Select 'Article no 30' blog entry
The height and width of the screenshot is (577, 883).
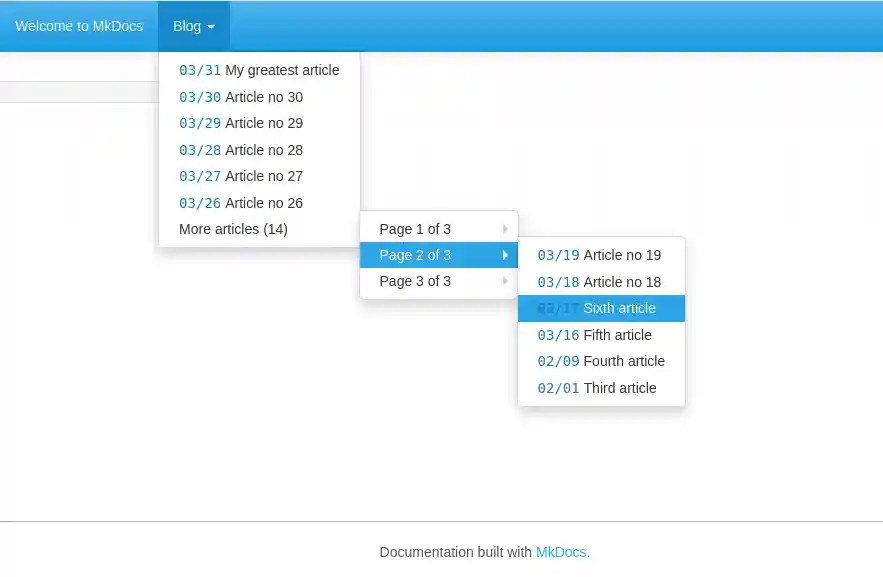pyautogui.click(x=240, y=97)
